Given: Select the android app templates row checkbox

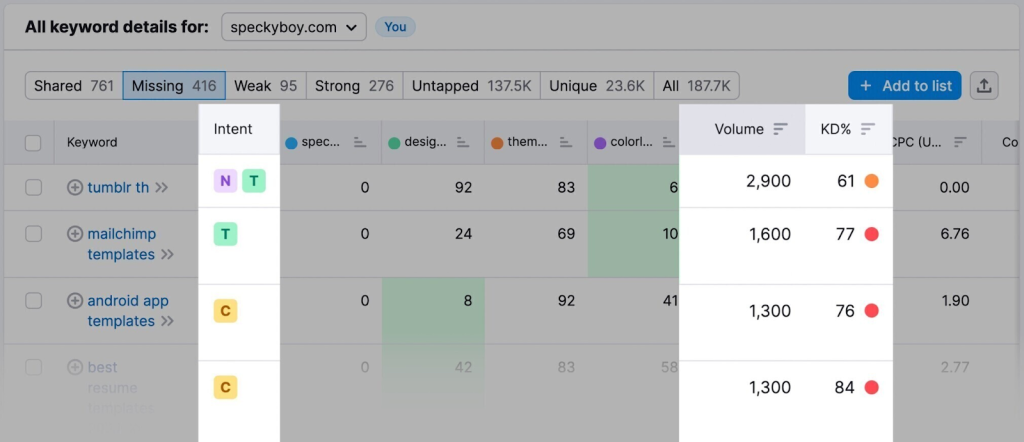Looking at the screenshot, I should 33,301.
